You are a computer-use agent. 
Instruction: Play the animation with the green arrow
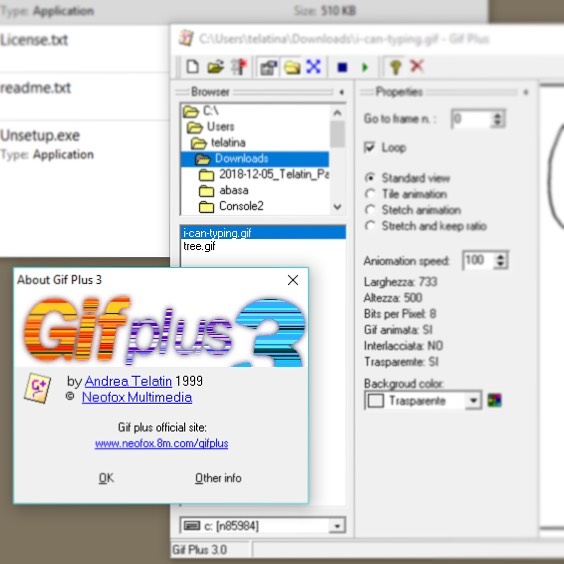365,67
